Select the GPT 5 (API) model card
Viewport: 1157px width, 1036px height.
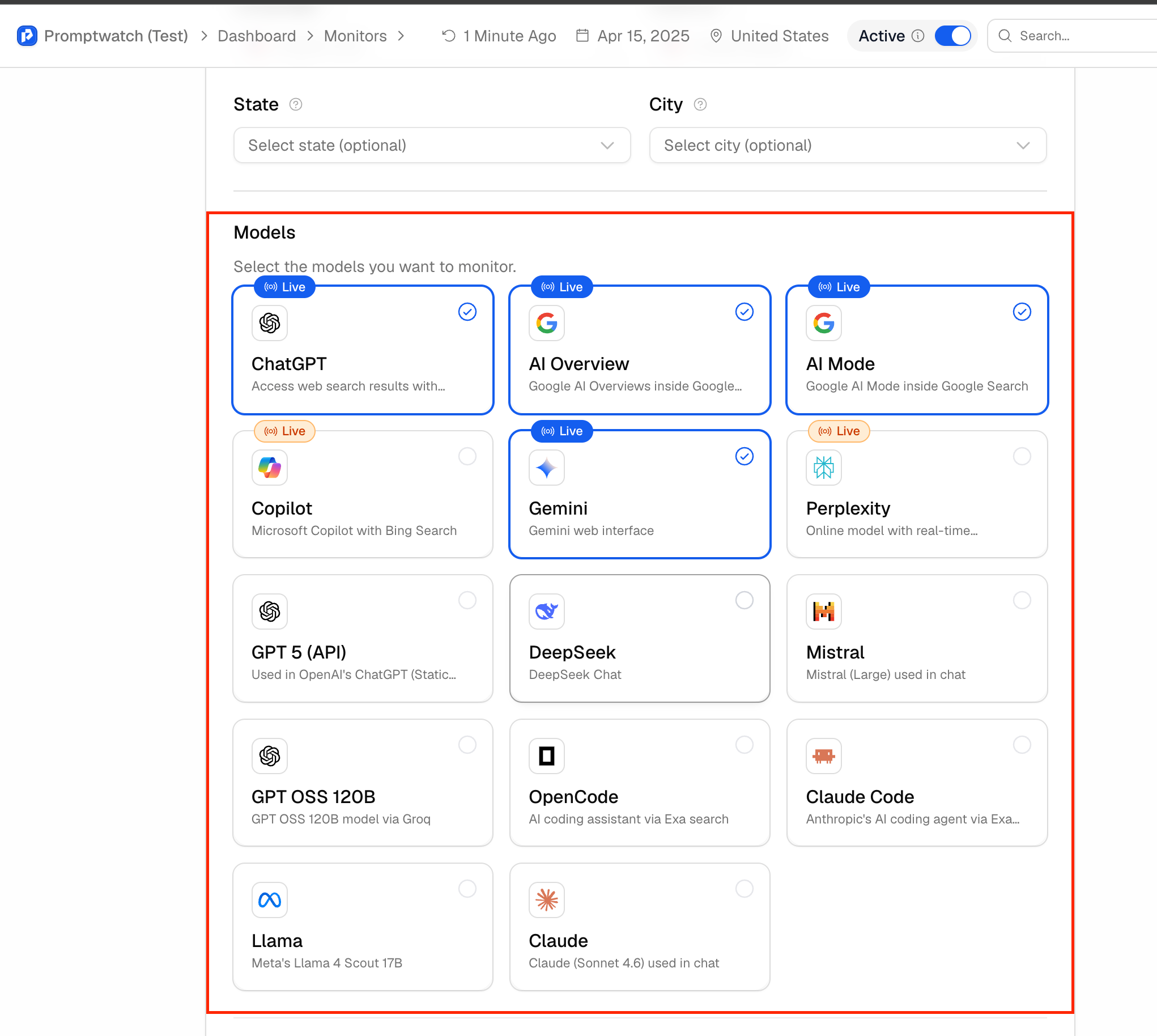[x=363, y=639]
